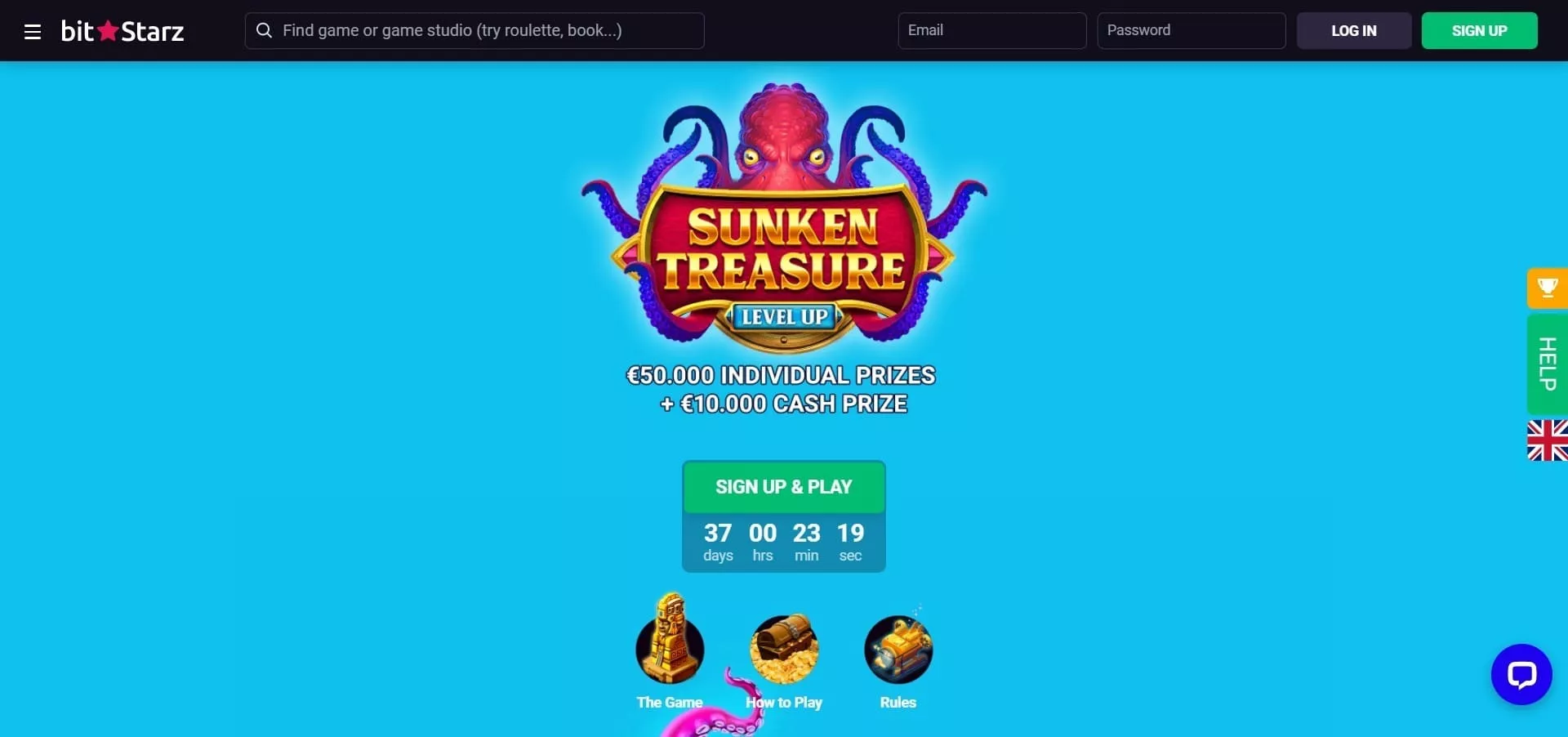Screen dimensions: 1568x737
Task: Open the trophy tournaments side tab
Action: pos(1547,288)
